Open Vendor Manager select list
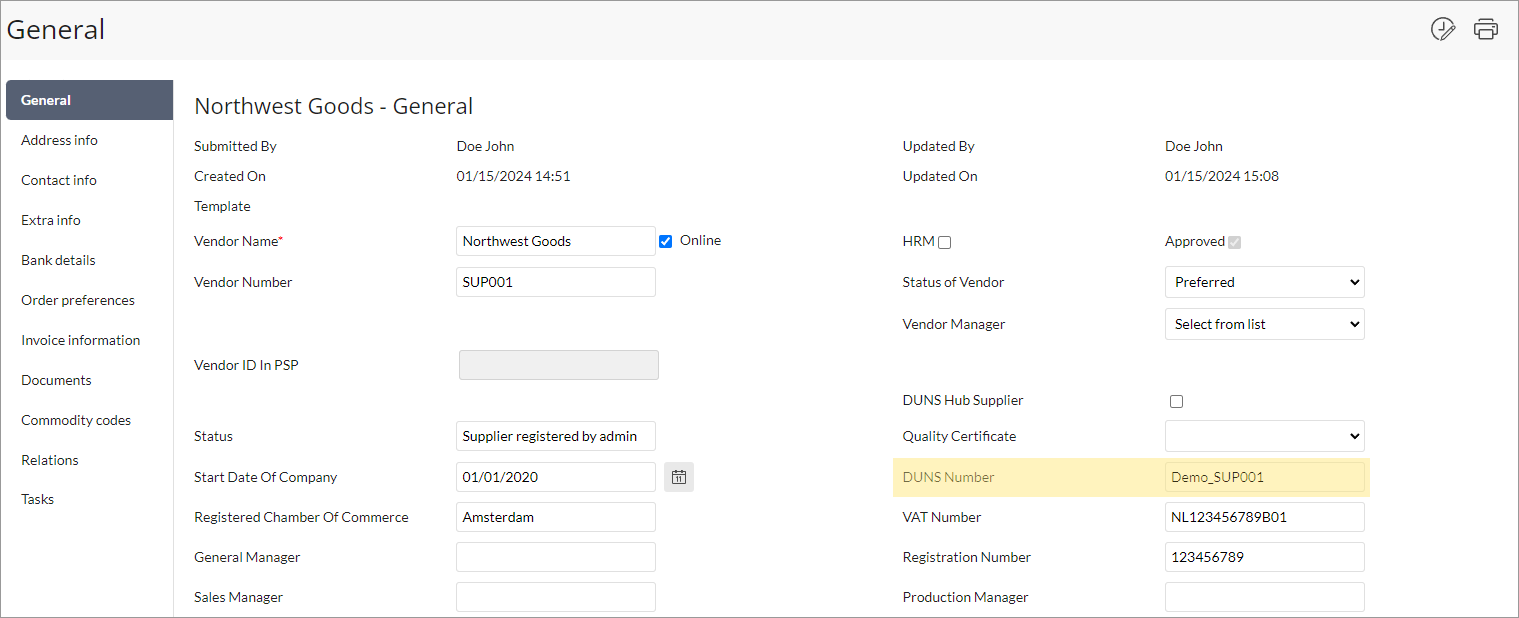The height and width of the screenshot is (618, 1519). pos(1265,324)
